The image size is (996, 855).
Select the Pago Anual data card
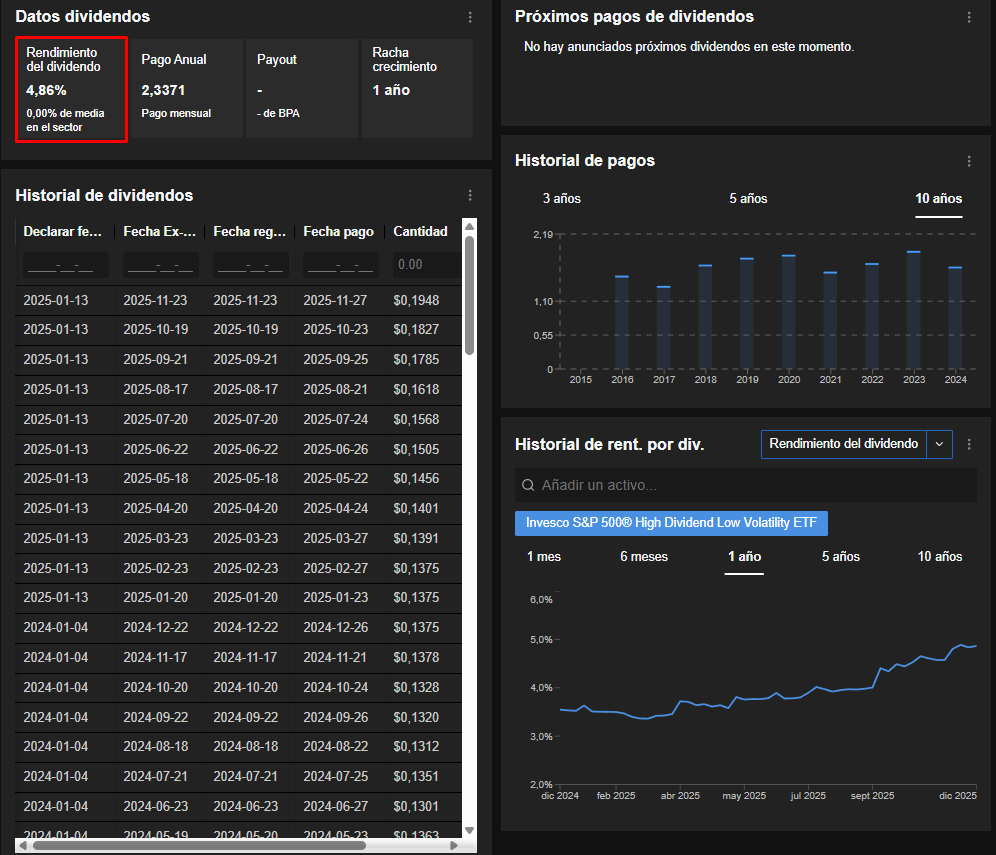tap(186, 88)
